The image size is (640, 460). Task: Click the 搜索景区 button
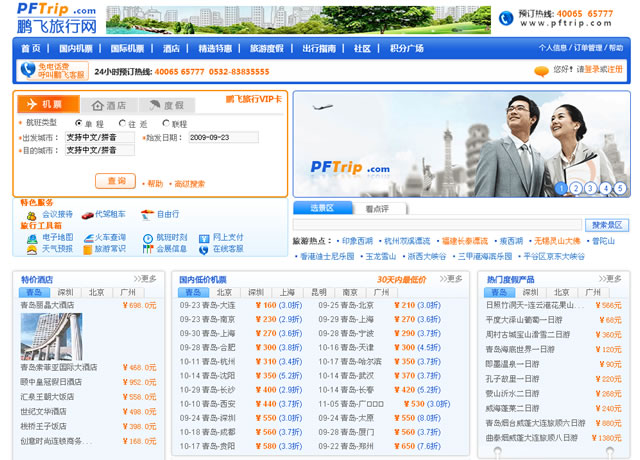[607, 225]
